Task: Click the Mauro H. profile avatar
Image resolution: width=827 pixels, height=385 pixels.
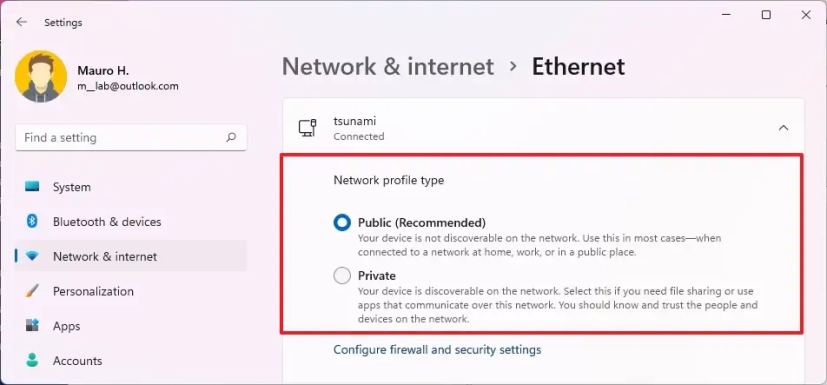Action: coord(41,76)
